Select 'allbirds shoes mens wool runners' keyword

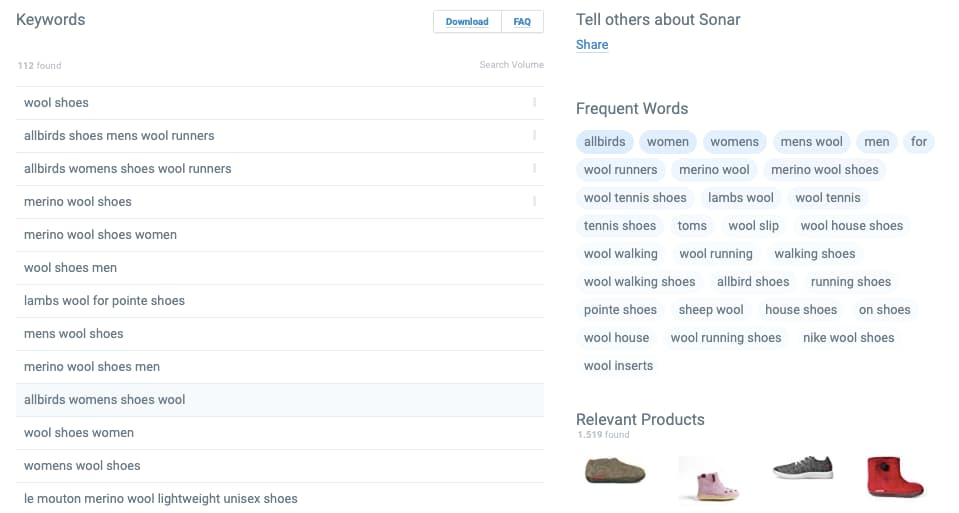click(x=280, y=136)
